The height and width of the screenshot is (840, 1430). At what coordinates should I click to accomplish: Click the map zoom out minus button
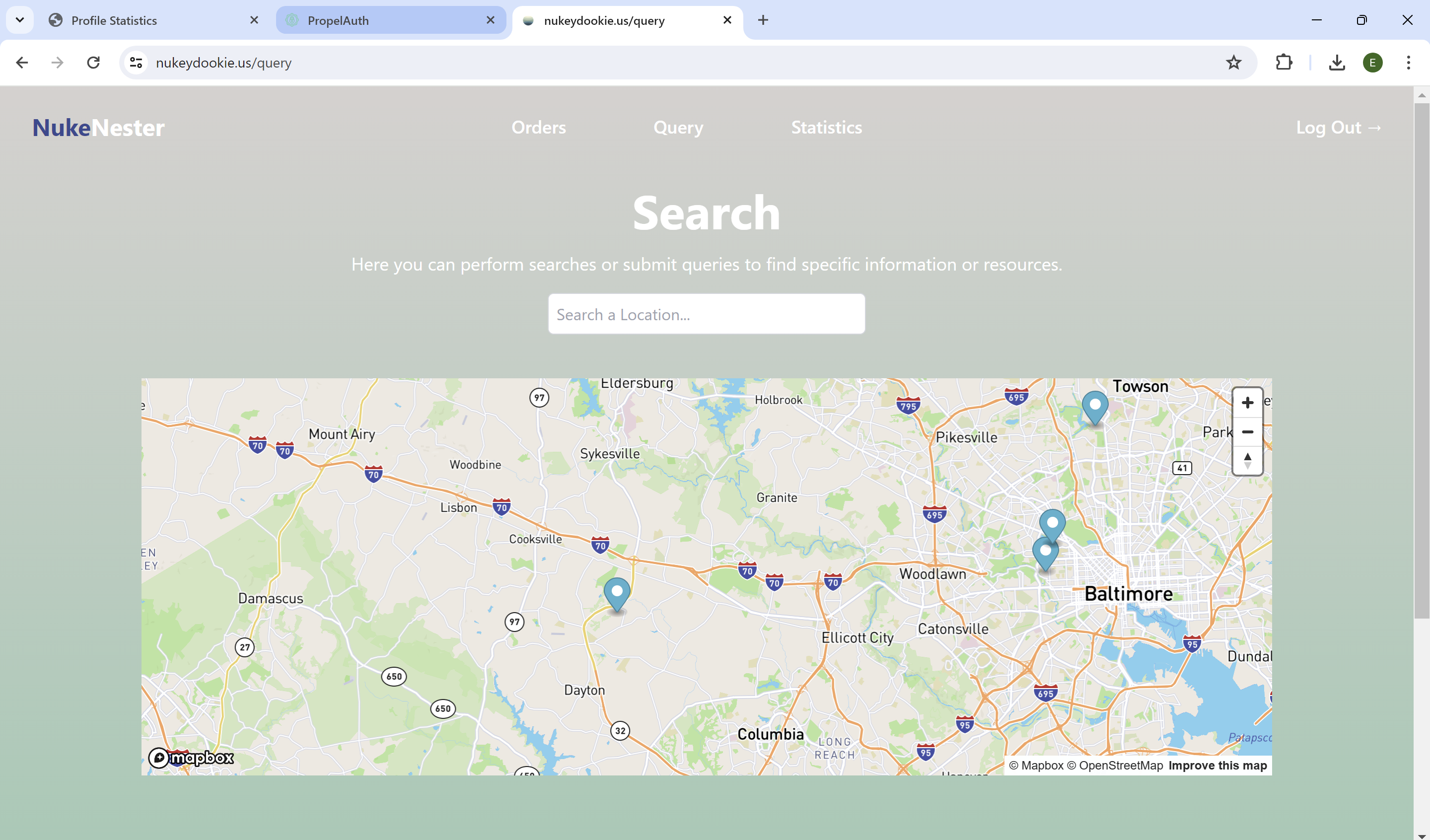pos(1247,432)
